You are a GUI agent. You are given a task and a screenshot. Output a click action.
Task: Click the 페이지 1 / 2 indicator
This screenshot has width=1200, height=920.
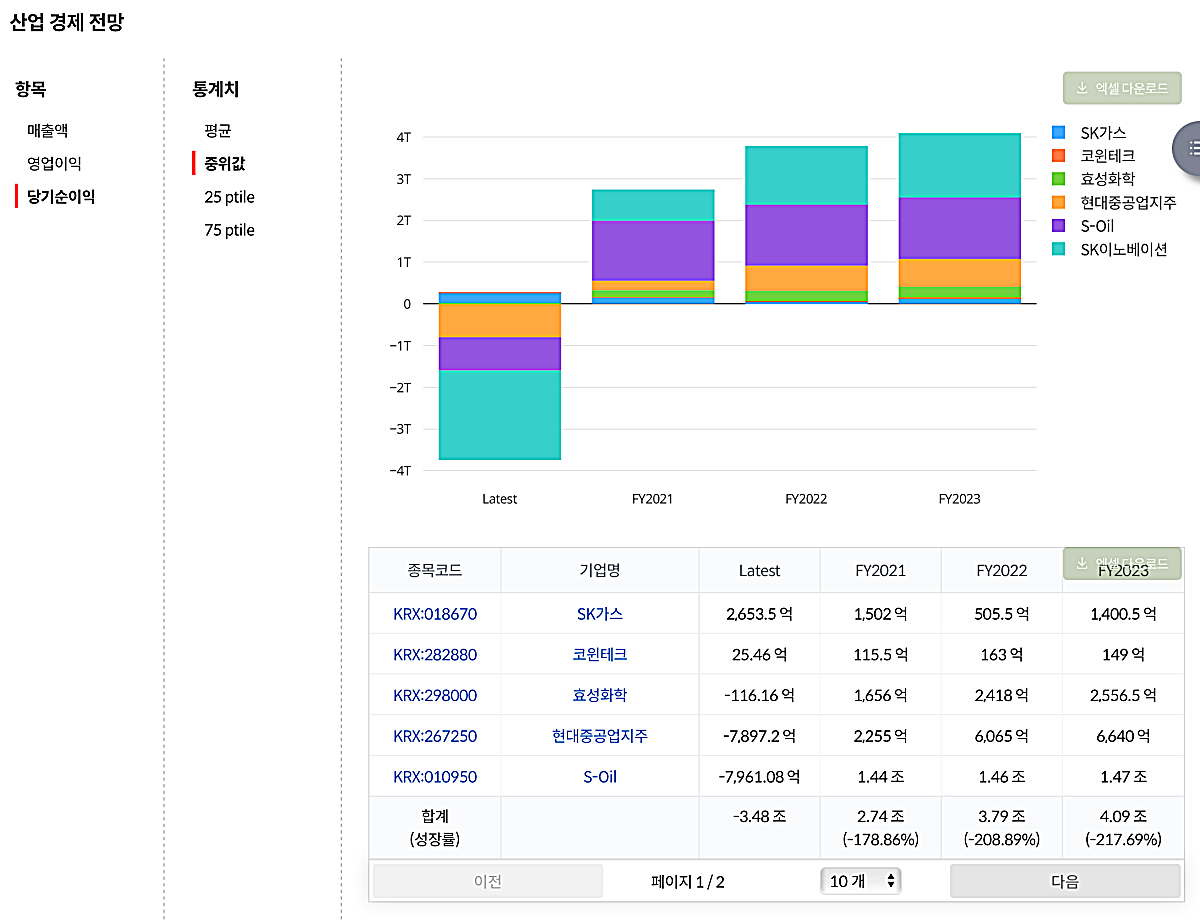pyautogui.click(x=687, y=881)
